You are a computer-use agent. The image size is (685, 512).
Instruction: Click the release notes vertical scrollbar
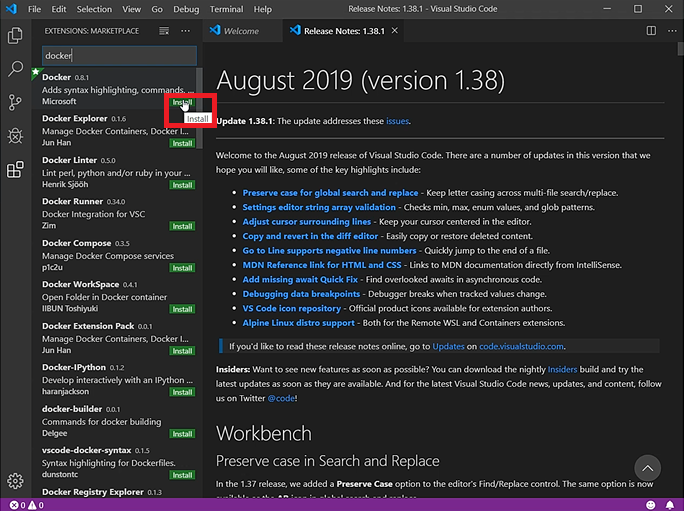pos(681,48)
